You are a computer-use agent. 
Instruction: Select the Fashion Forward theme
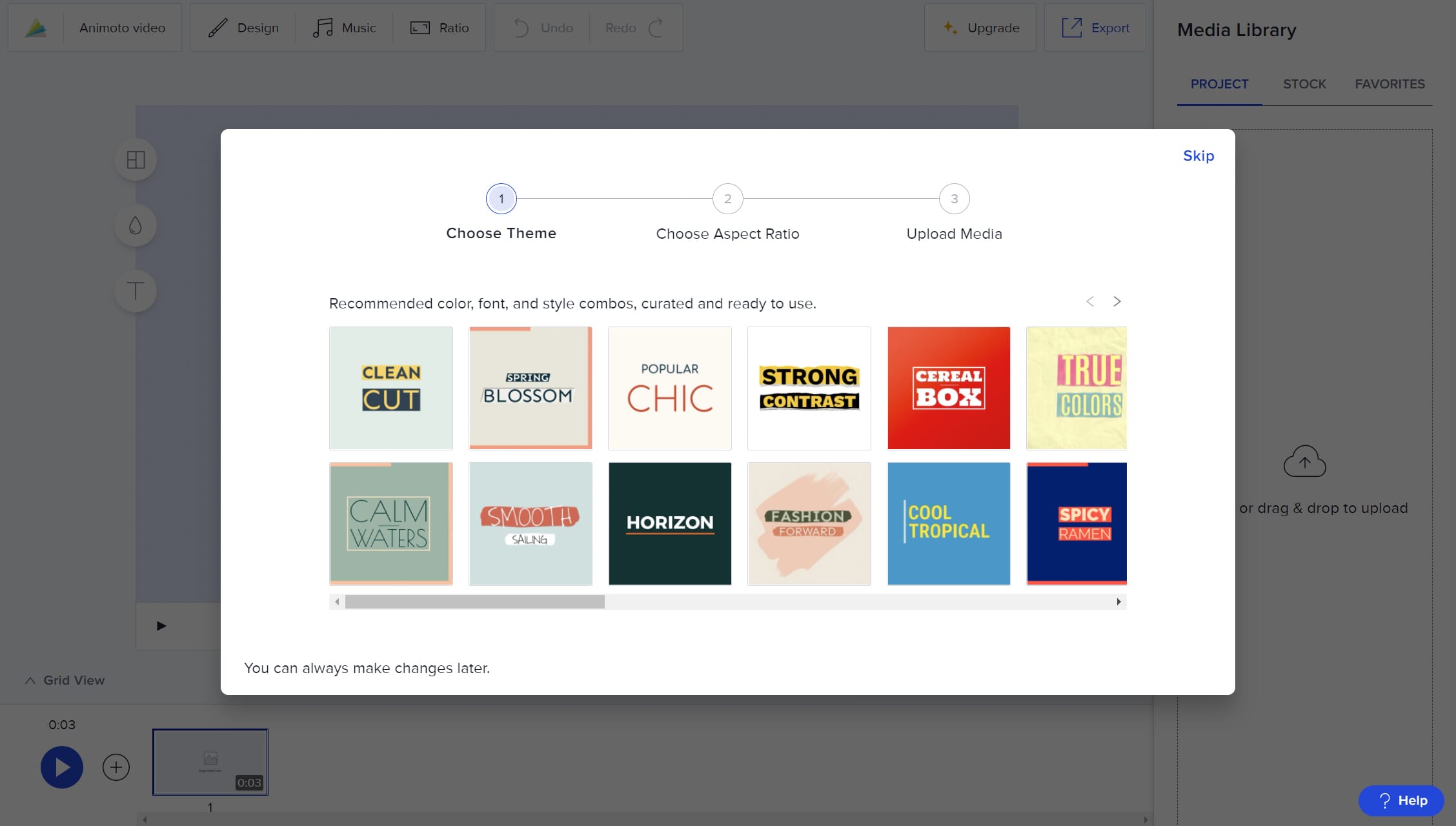click(809, 523)
